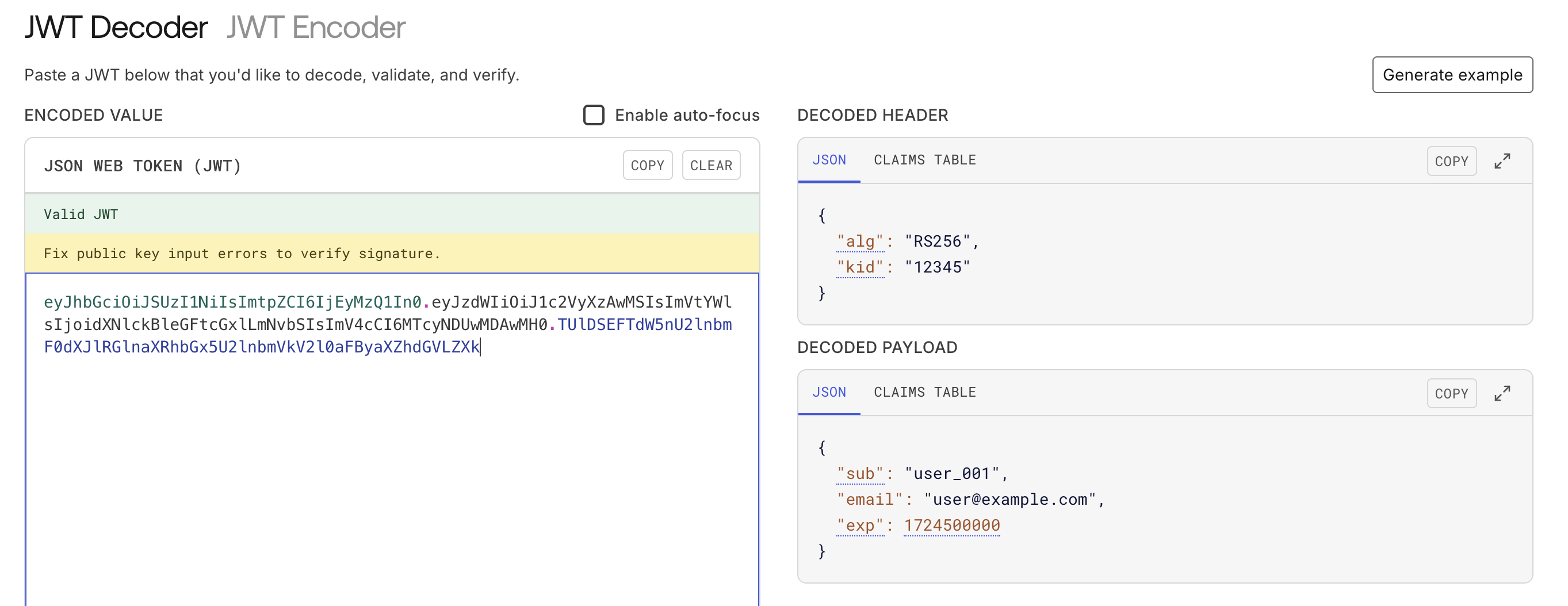Generate an example JWT

point(1452,75)
